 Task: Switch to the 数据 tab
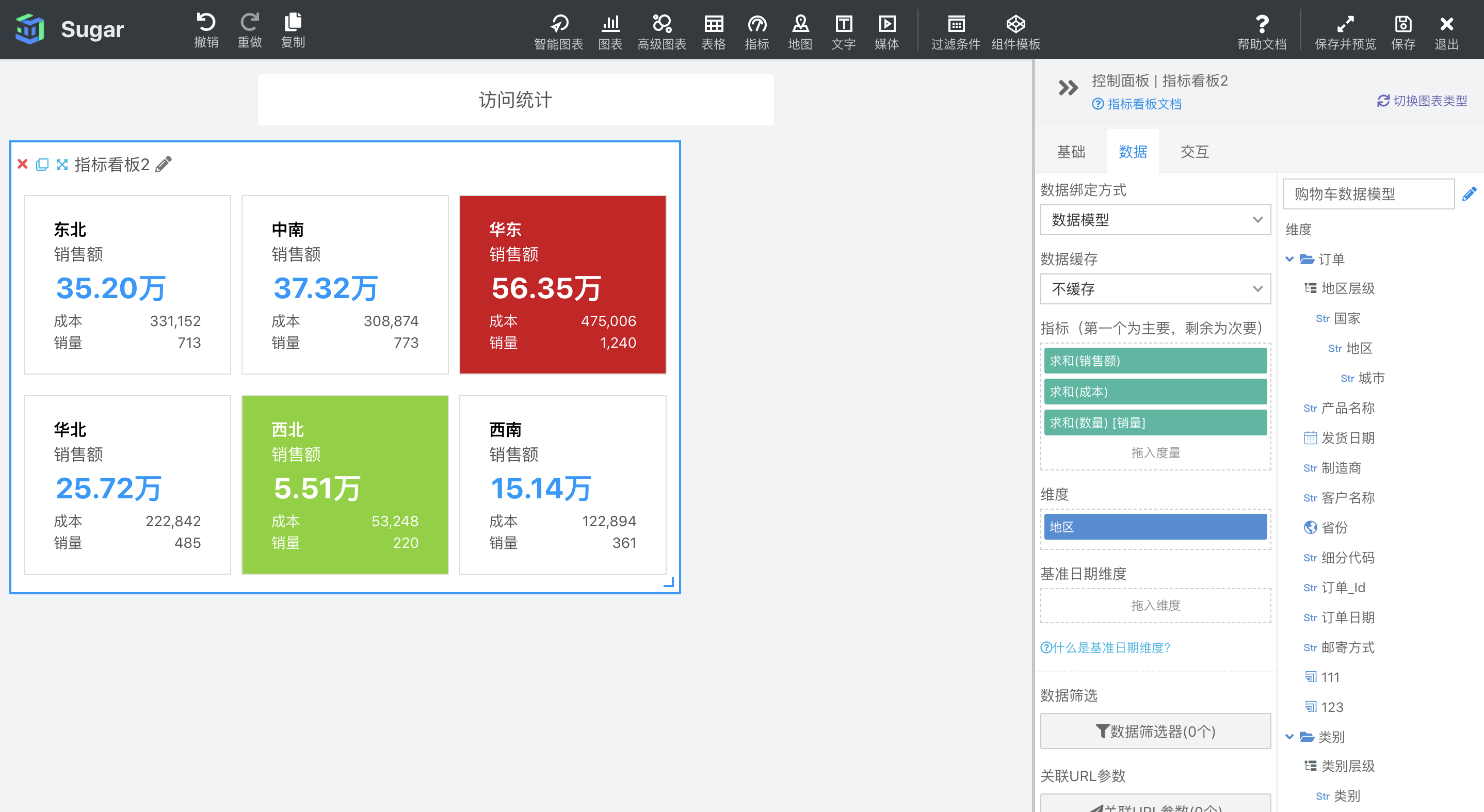coord(1133,152)
